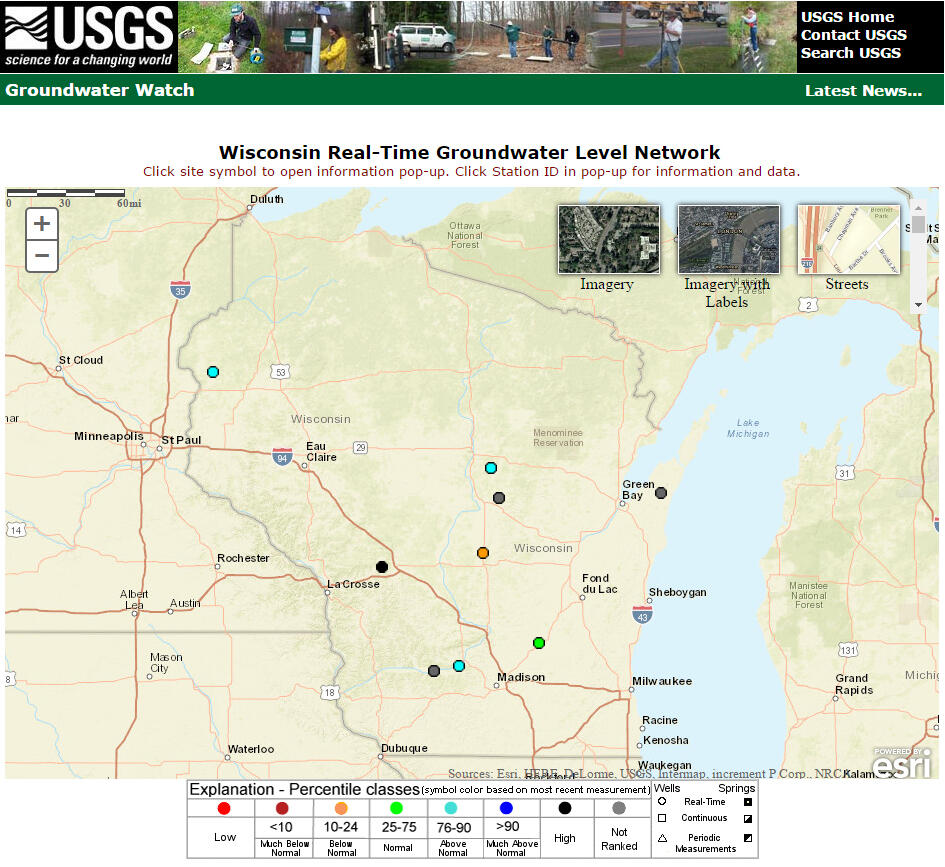Open the cyan site marker near Green Bay

click(491, 466)
